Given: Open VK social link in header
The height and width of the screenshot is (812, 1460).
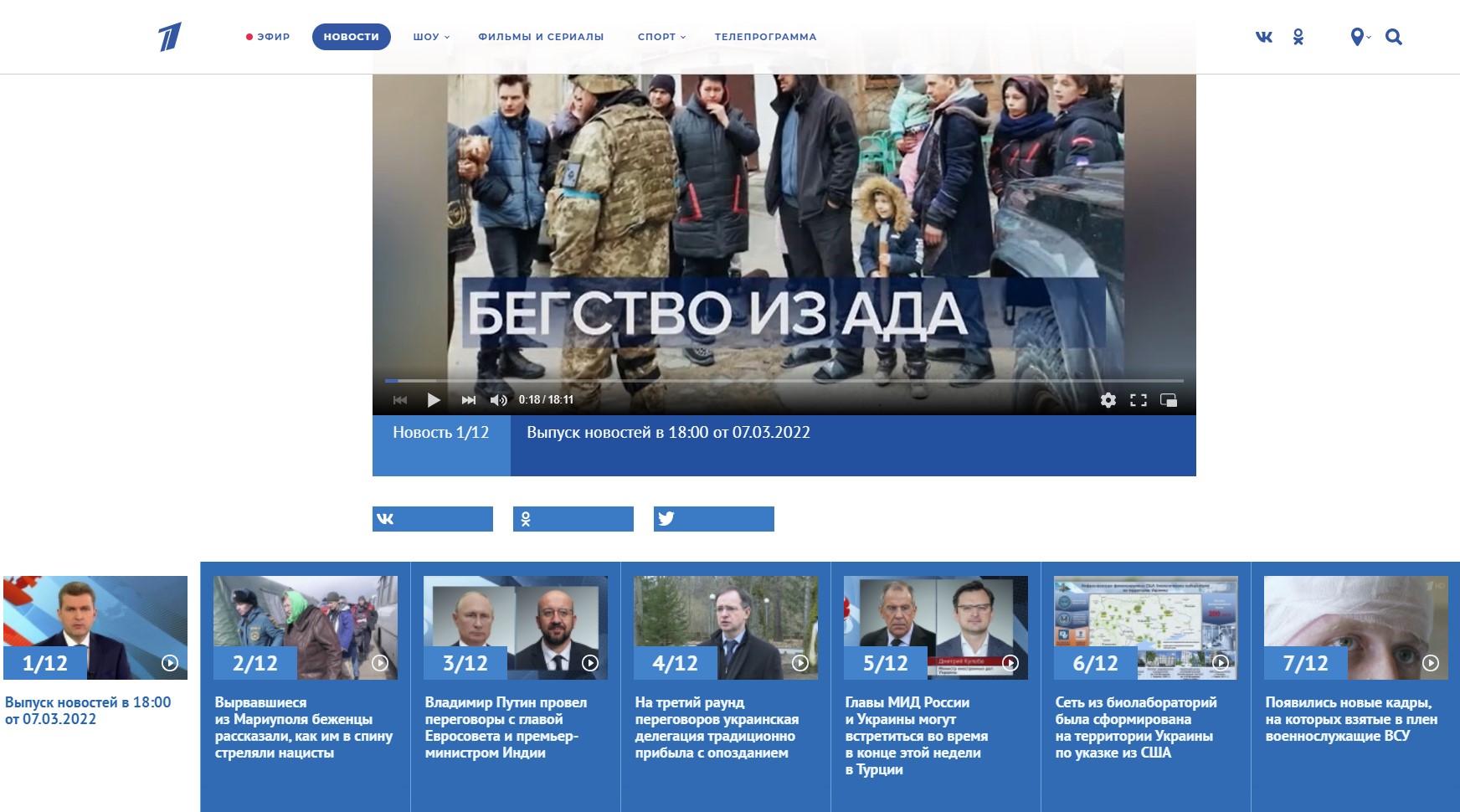Looking at the screenshot, I should coord(1264,37).
